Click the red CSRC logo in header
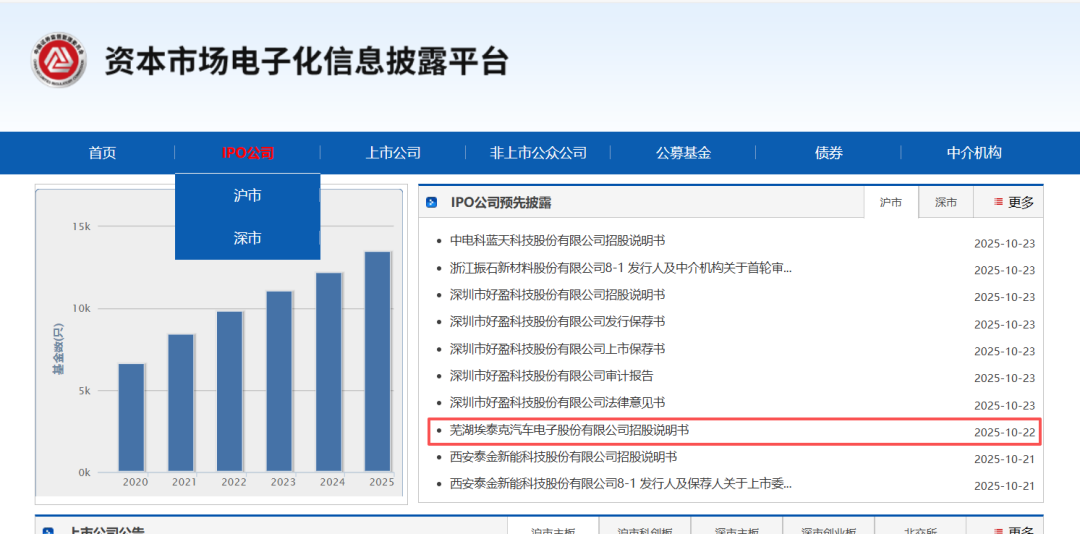Viewport: 1080px width, 534px height. click(x=59, y=60)
